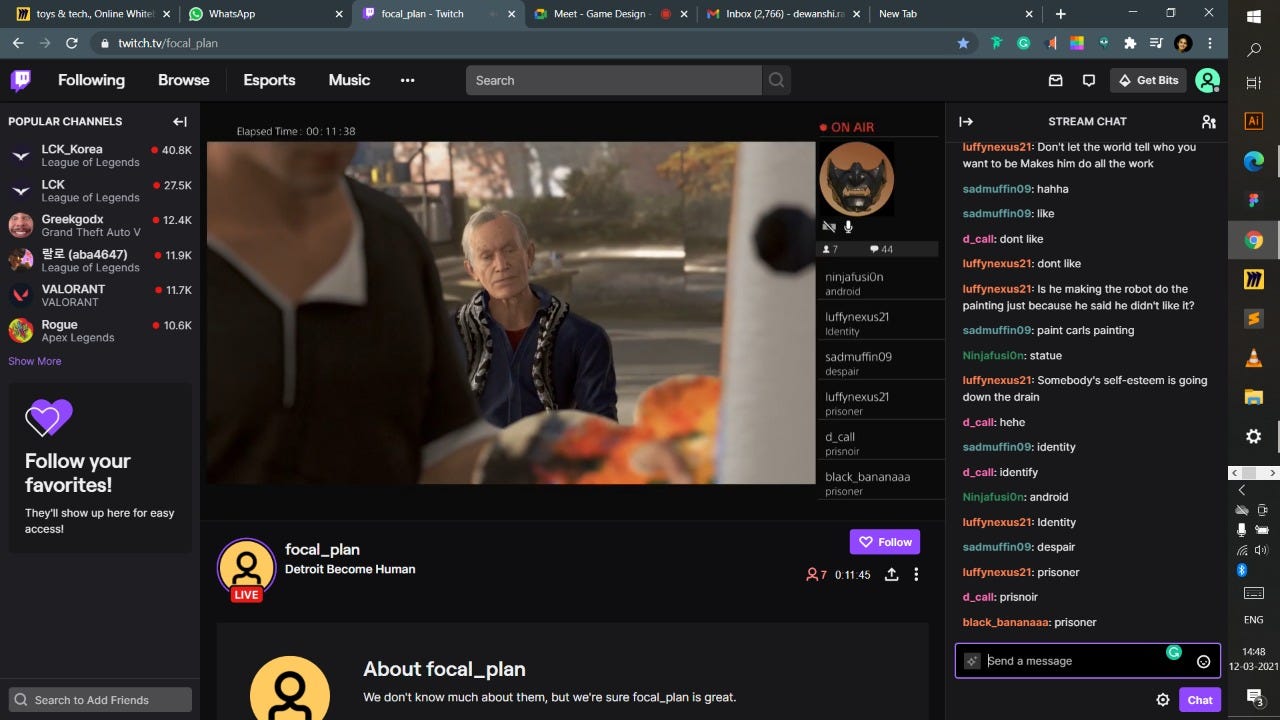The height and width of the screenshot is (720, 1280).
Task: Click black_bananaaa username in chat
Action: point(1005,622)
